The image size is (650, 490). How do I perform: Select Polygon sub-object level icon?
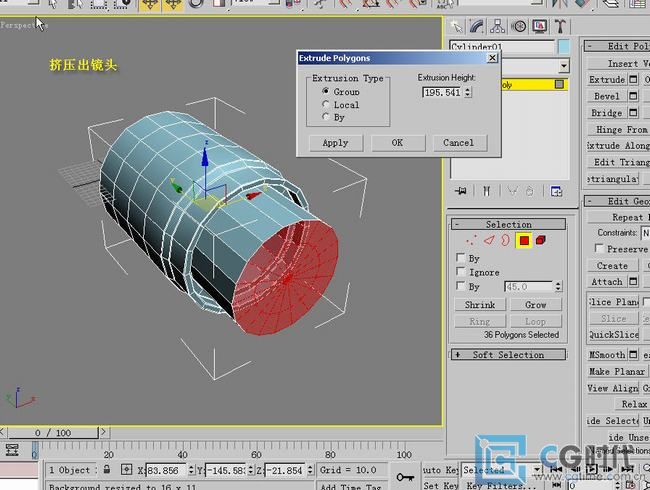pyautogui.click(x=524, y=240)
